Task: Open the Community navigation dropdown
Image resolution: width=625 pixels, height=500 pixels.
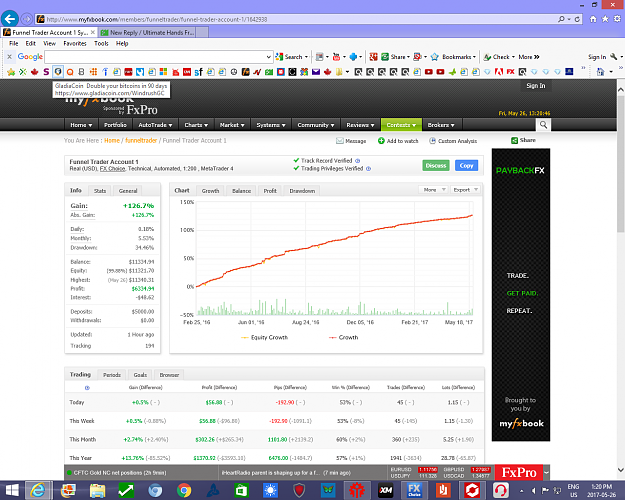Action: 316,125
